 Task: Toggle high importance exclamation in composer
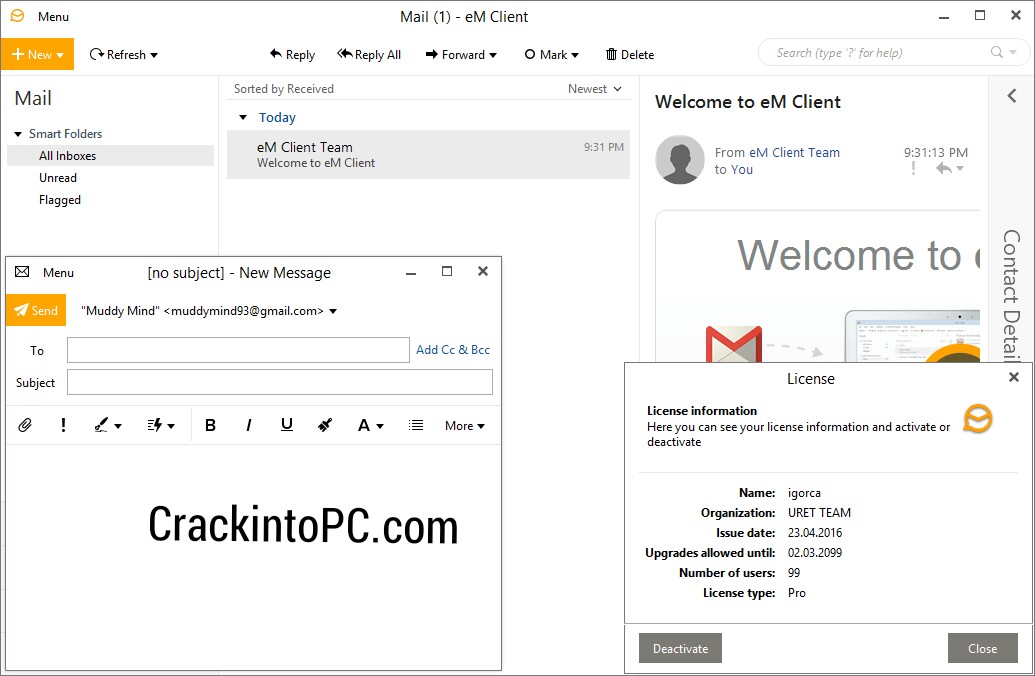click(63, 425)
